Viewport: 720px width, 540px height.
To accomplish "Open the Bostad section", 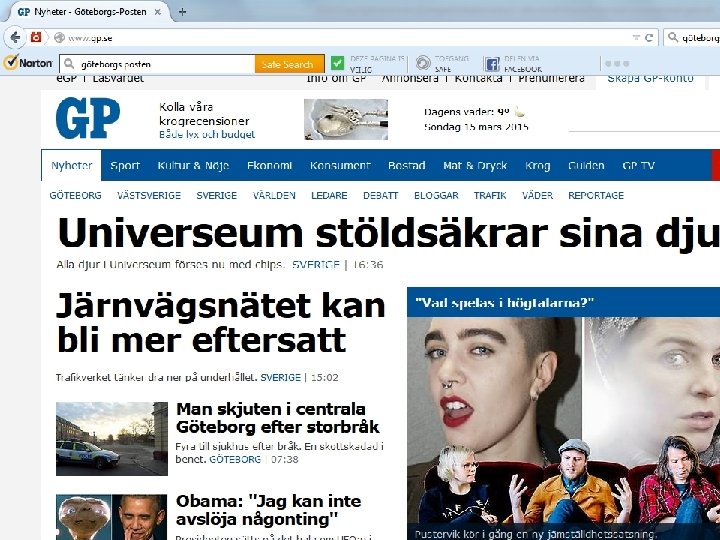I will click(407, 165).
